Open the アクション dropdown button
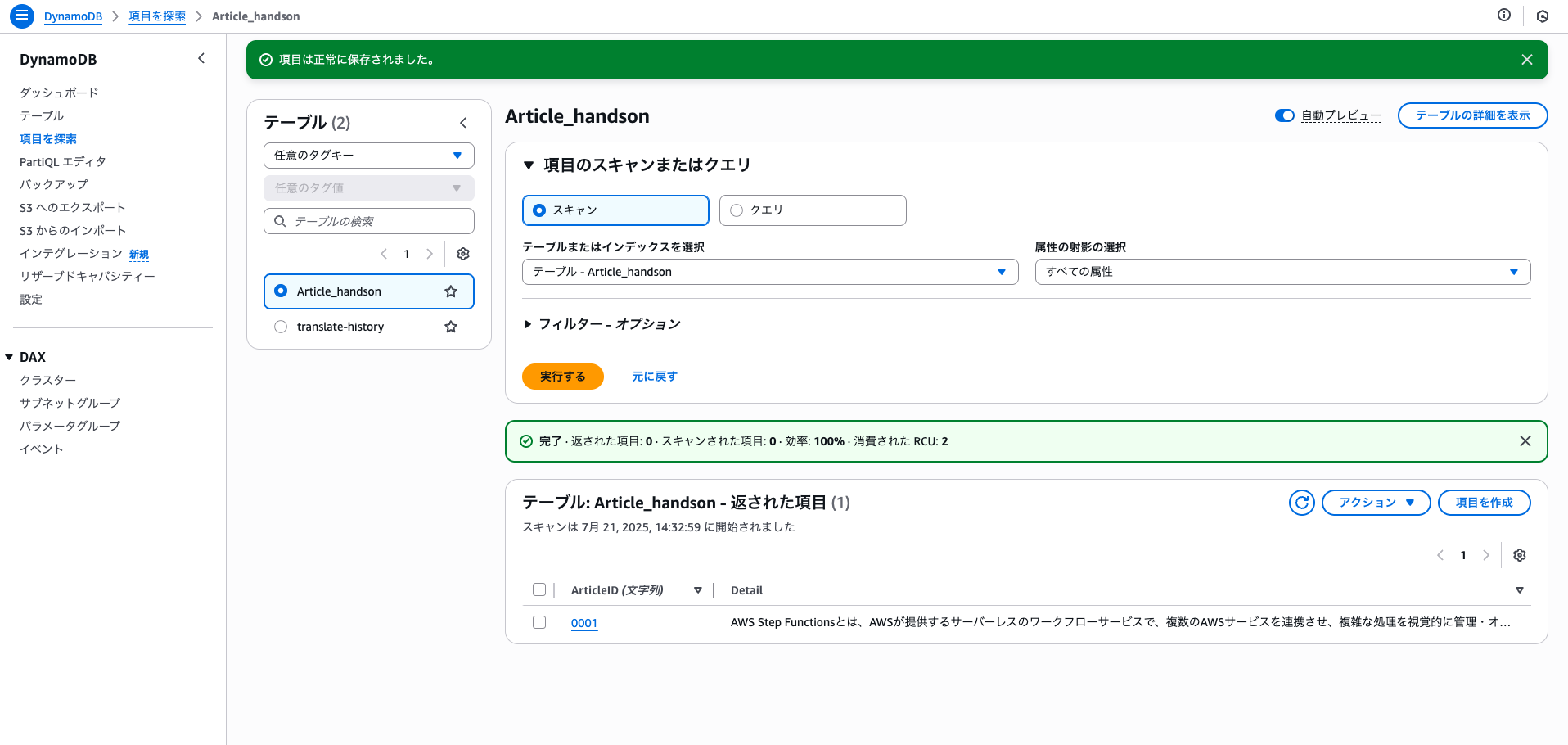The height and width of the screenshot is (745, 1568). tap(1377, 503)
